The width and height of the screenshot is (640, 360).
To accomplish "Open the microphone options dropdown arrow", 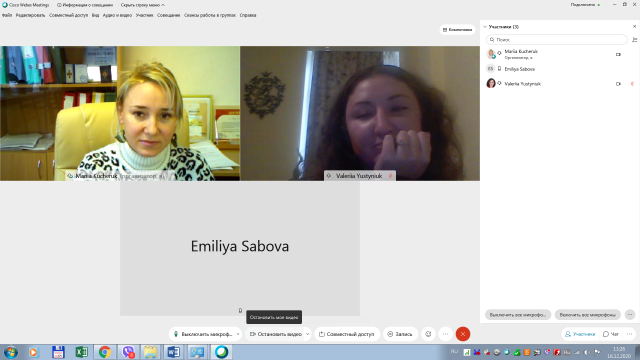I will click(238, 334).
